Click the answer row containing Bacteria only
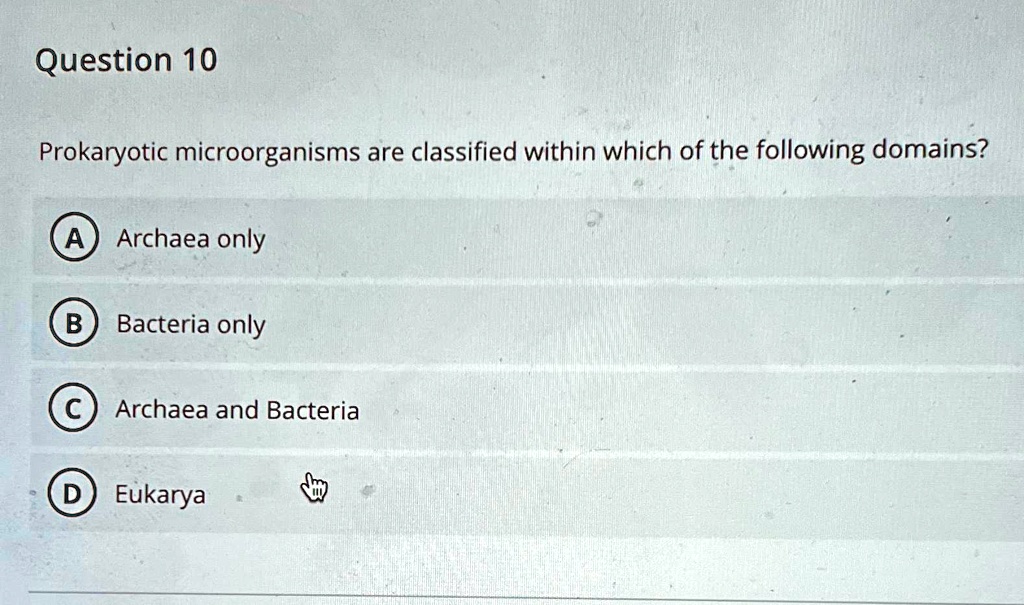The height and width of the screenshot is (605, 1024). tap(400, 323)
